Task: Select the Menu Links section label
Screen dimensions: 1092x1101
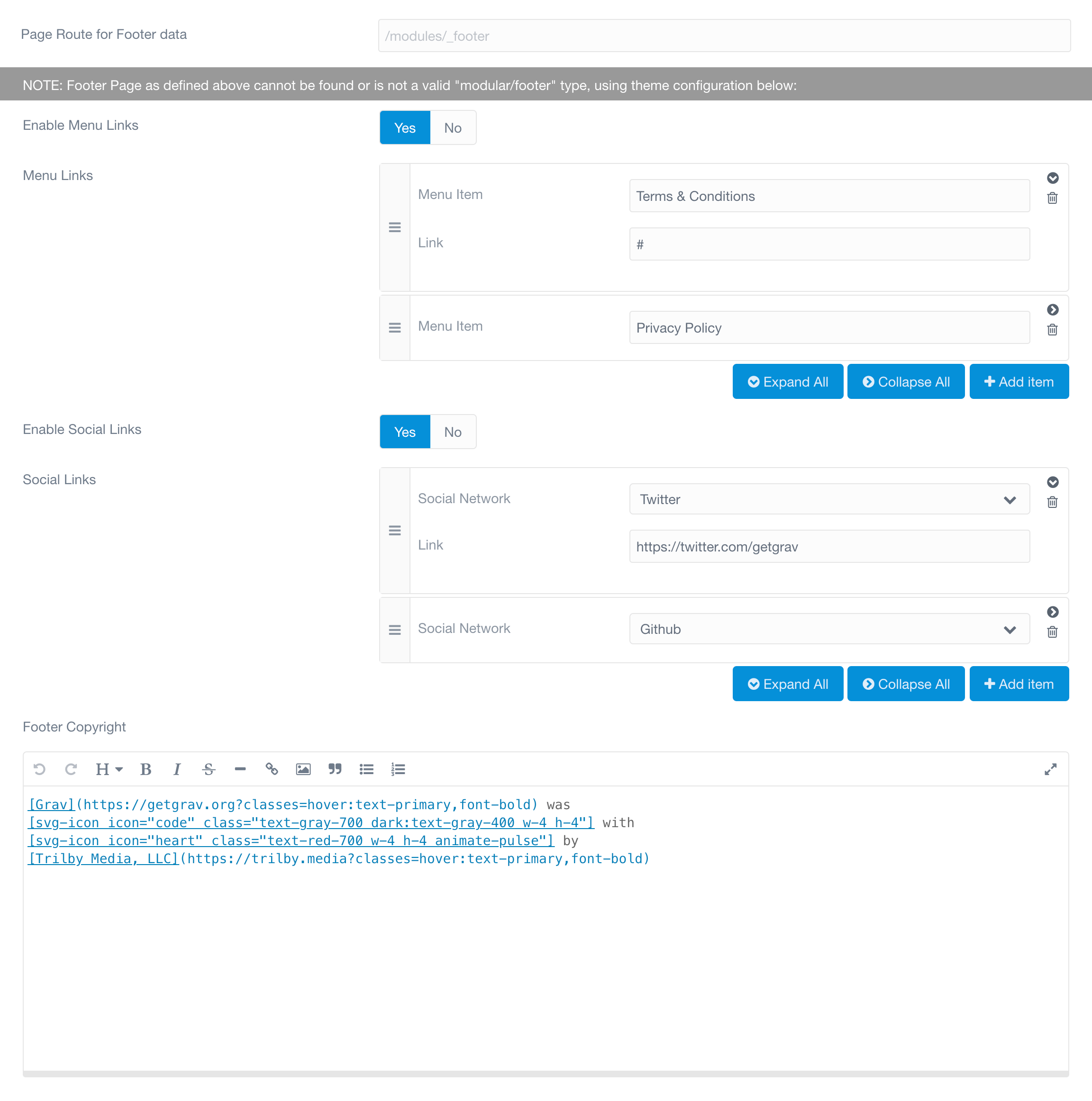Action: click(x=58, y=175)
